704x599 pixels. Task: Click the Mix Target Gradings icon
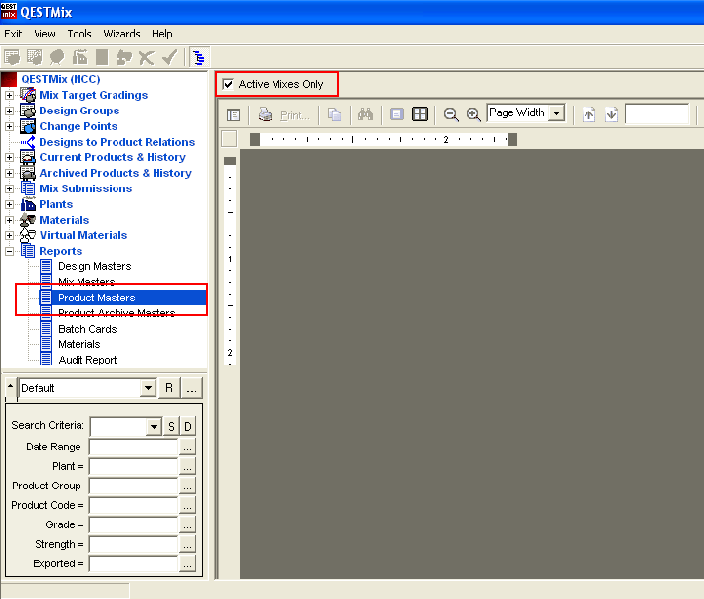tap(28, 95)
